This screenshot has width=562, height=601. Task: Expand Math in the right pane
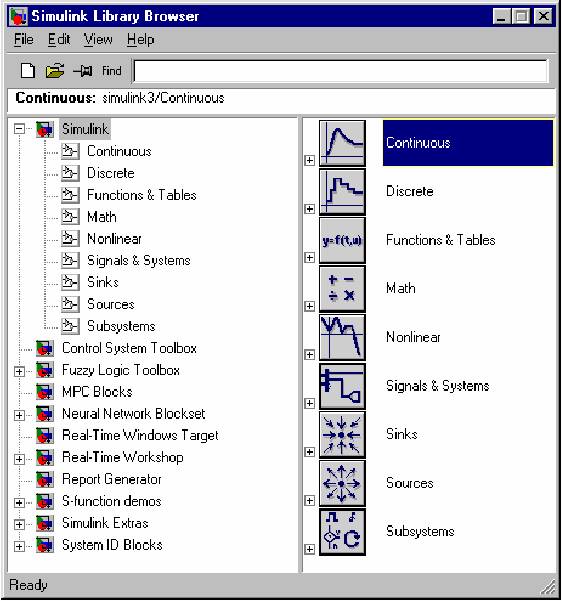(x=309, y=306)
